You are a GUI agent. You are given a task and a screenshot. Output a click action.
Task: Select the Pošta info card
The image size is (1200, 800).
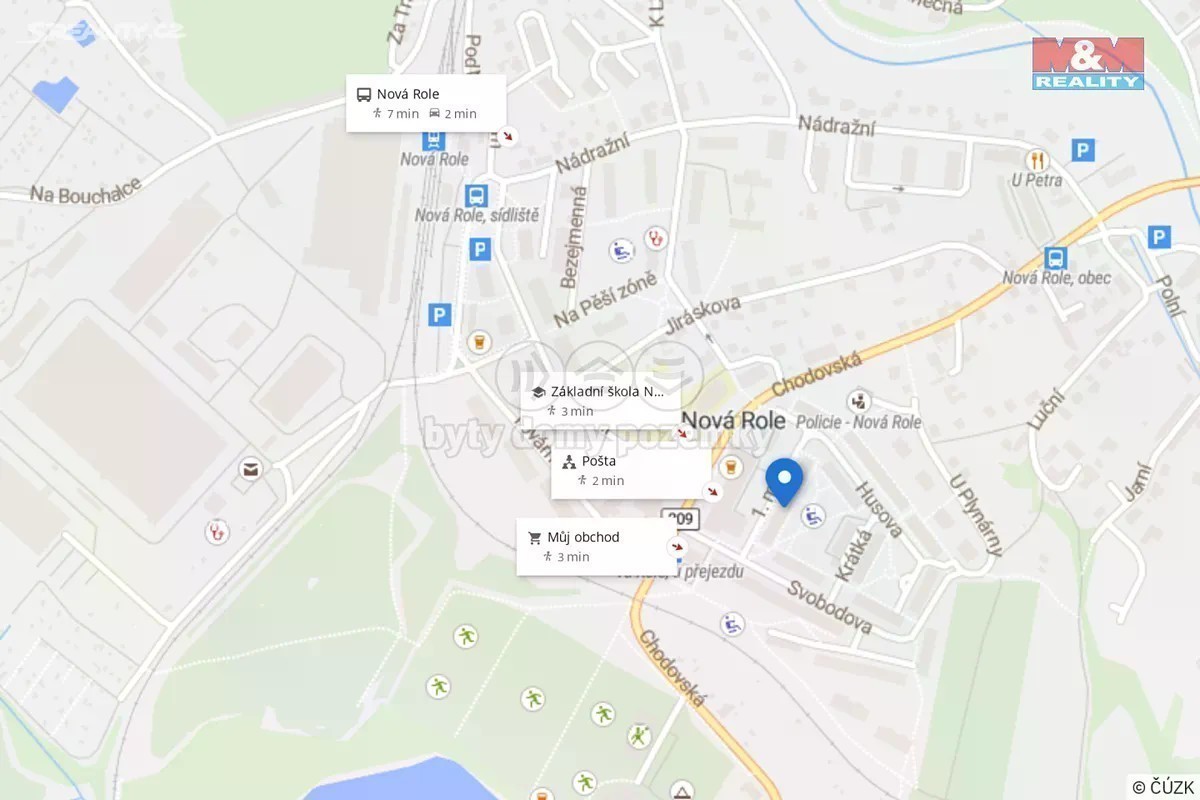click(x=631, y=471)
